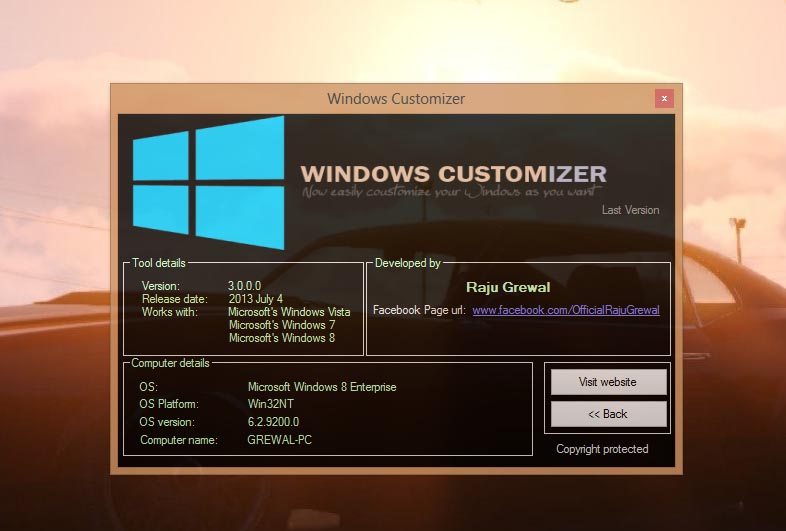Click the release date '2013 July 4'
This screenshot has width=786, height=531.
pos(256,299)
